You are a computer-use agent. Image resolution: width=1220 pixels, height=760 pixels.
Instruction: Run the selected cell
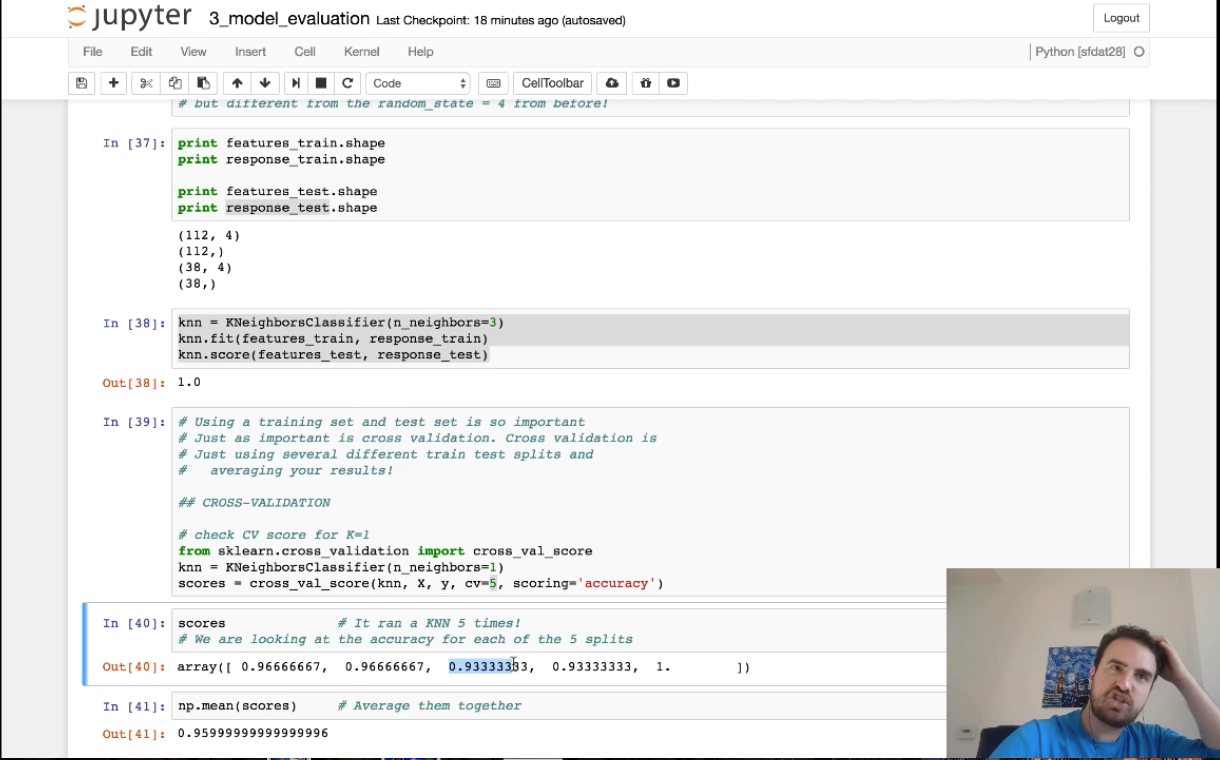click(x=293, y=83)
